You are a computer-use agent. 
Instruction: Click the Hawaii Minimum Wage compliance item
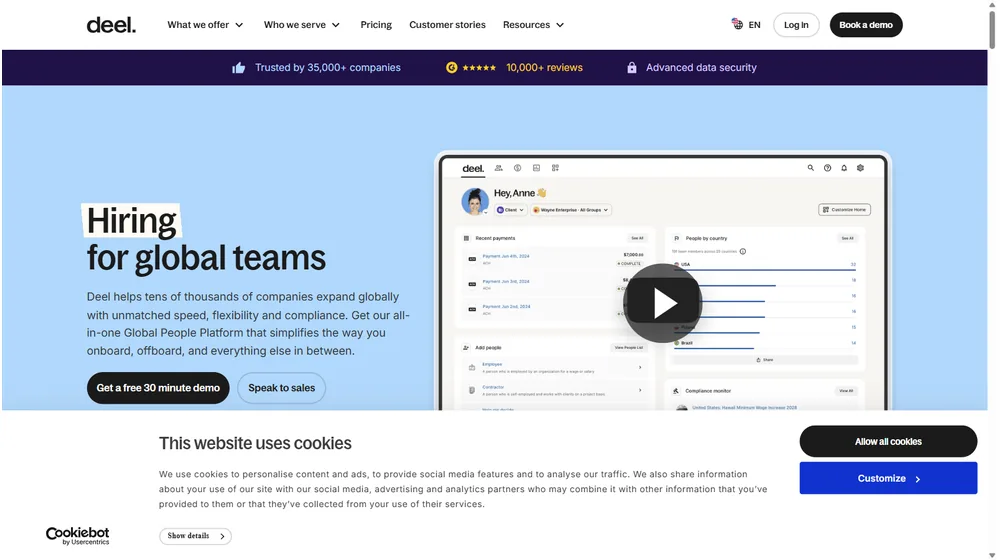[744, 408]
